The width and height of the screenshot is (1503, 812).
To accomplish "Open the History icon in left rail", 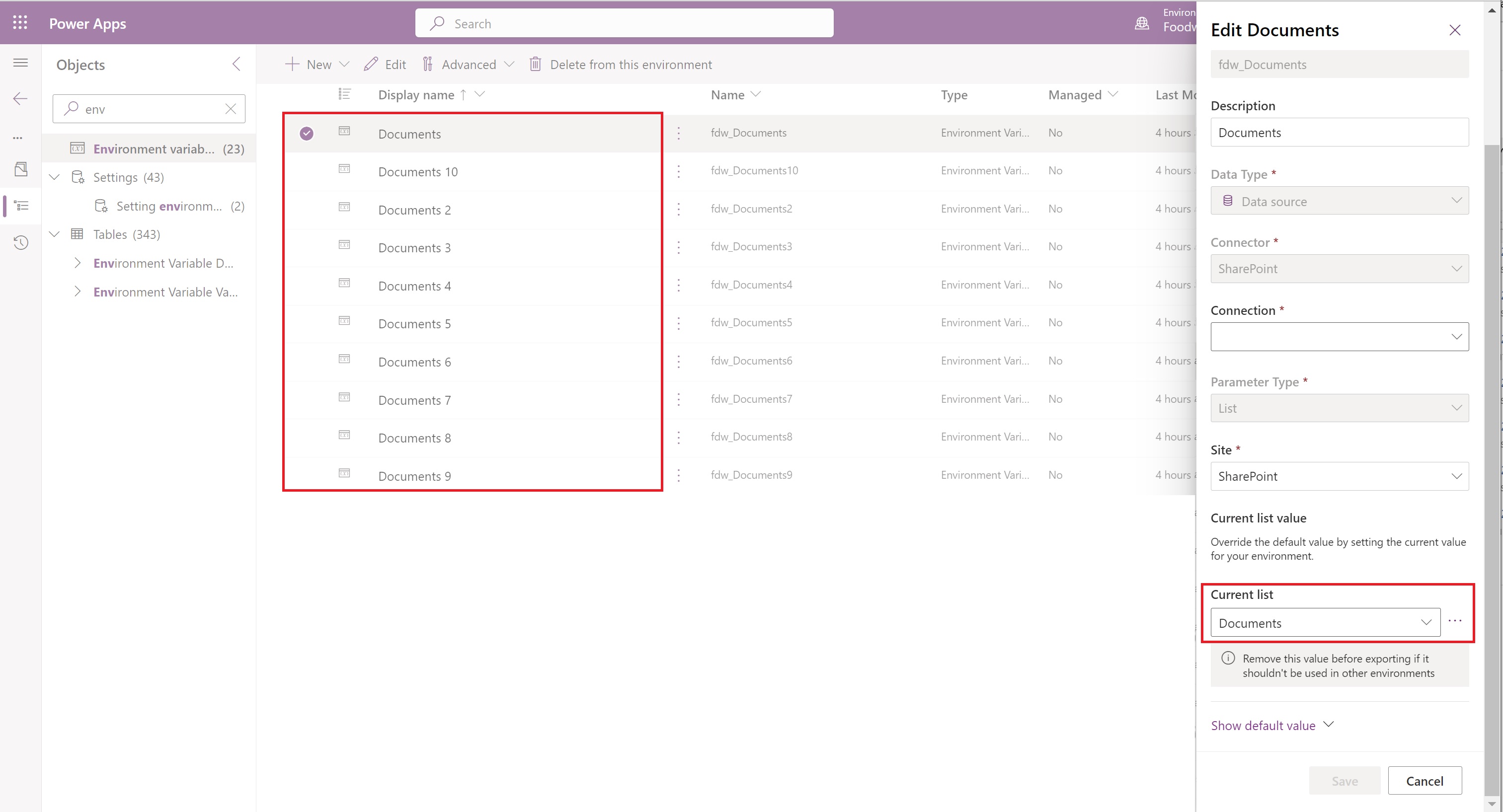I will pyautogui.click(x=21, y=242).
